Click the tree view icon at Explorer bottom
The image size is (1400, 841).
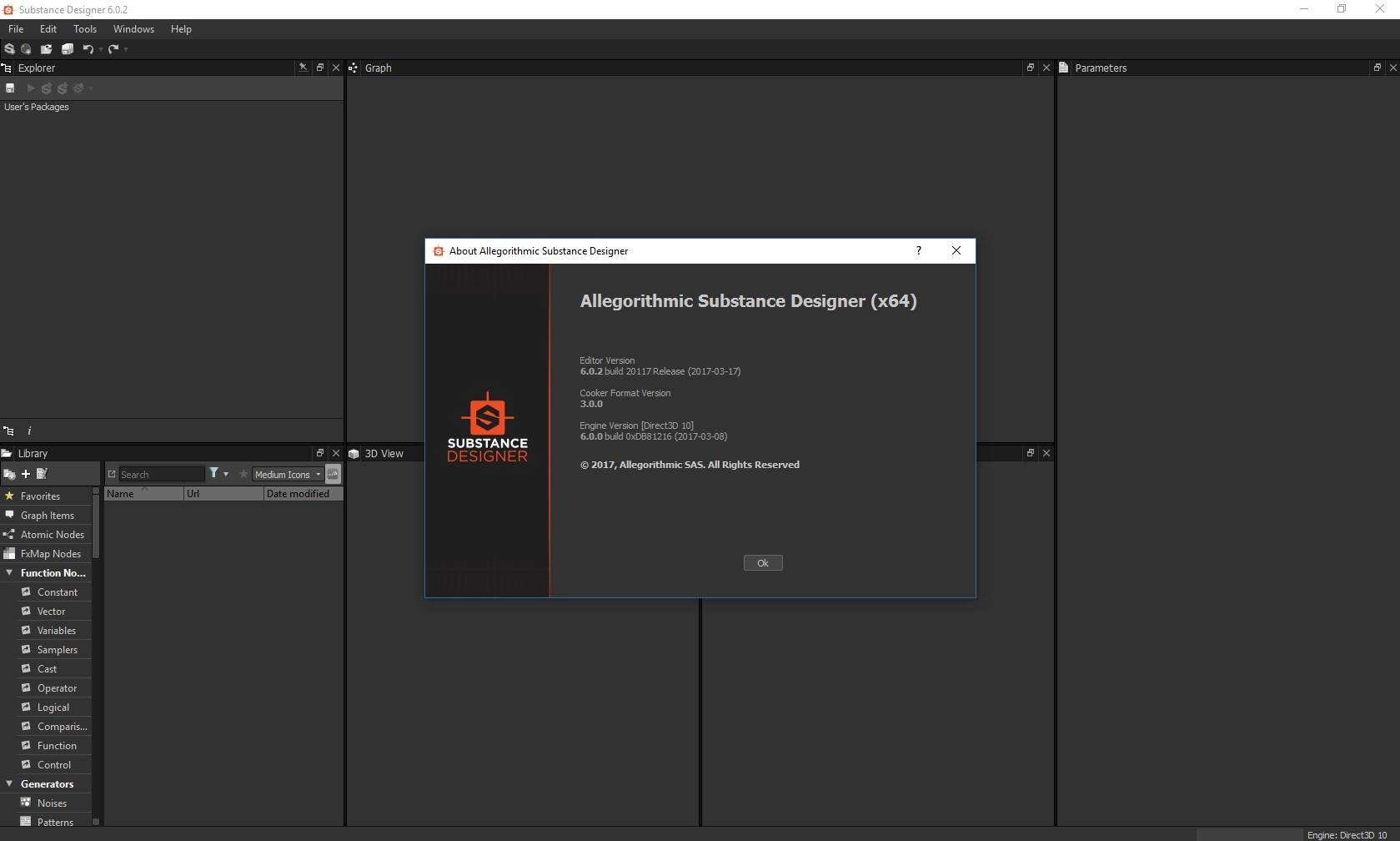pyautogui.click(x=8, y=431)
